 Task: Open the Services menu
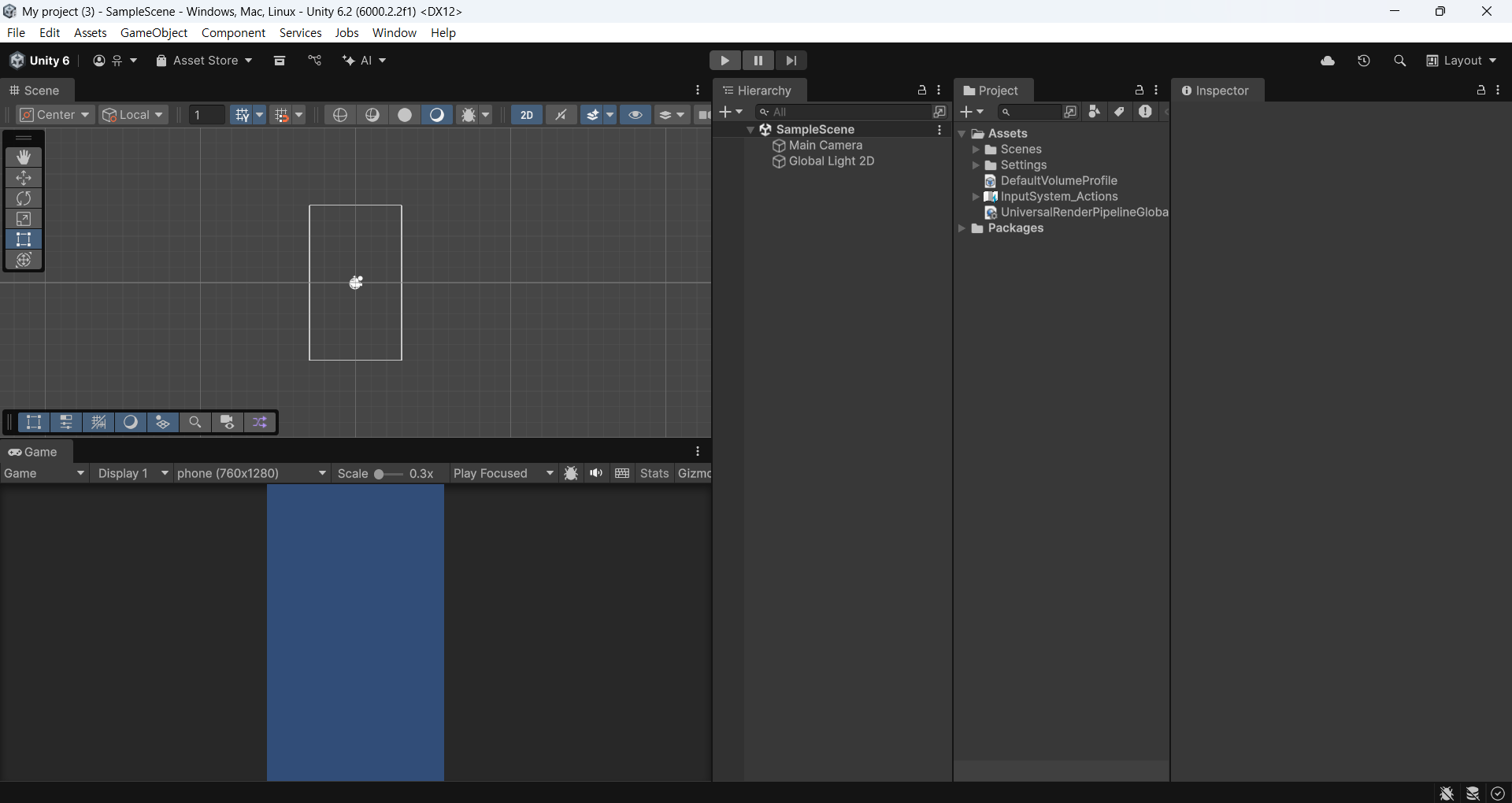(x=301, y=32)
